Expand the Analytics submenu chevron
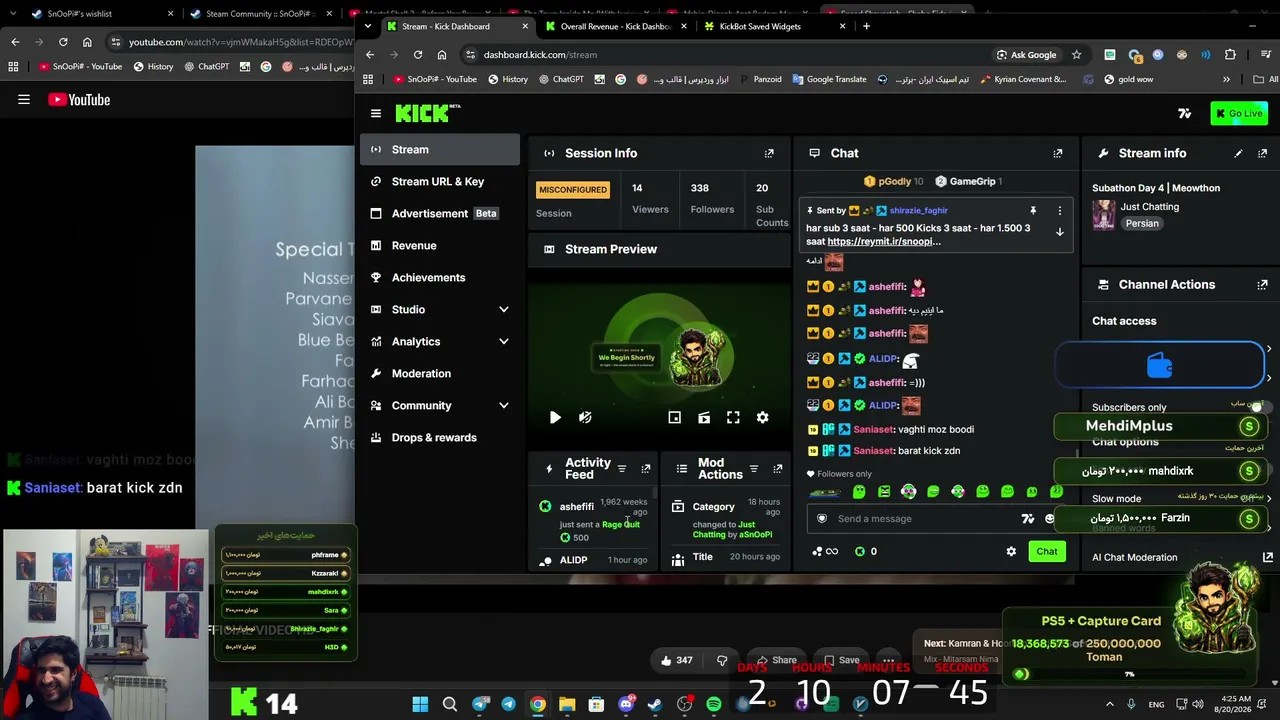 pyautogui.click(x=503, y=342)
